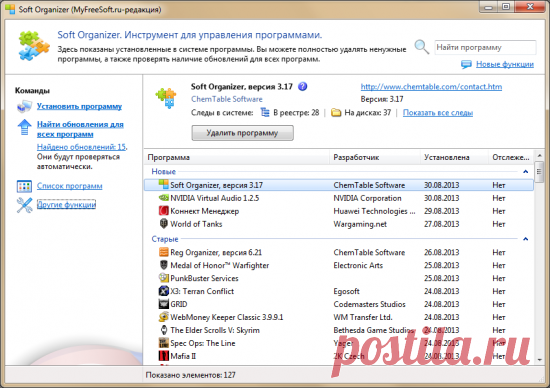The width and height of the screenshot is (550, 388).
Task: Click the Soft Organizer puzzle logo in header
Action: [34, 46]
